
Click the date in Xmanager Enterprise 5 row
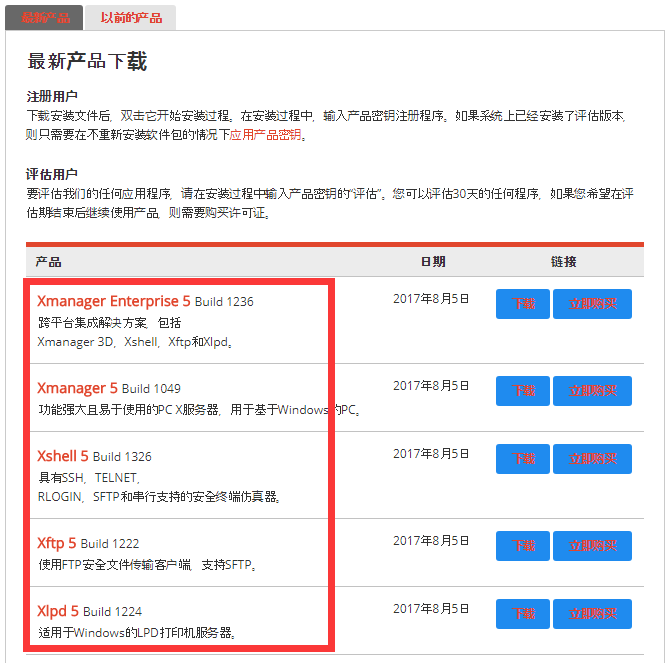click(x=431, y=299)
